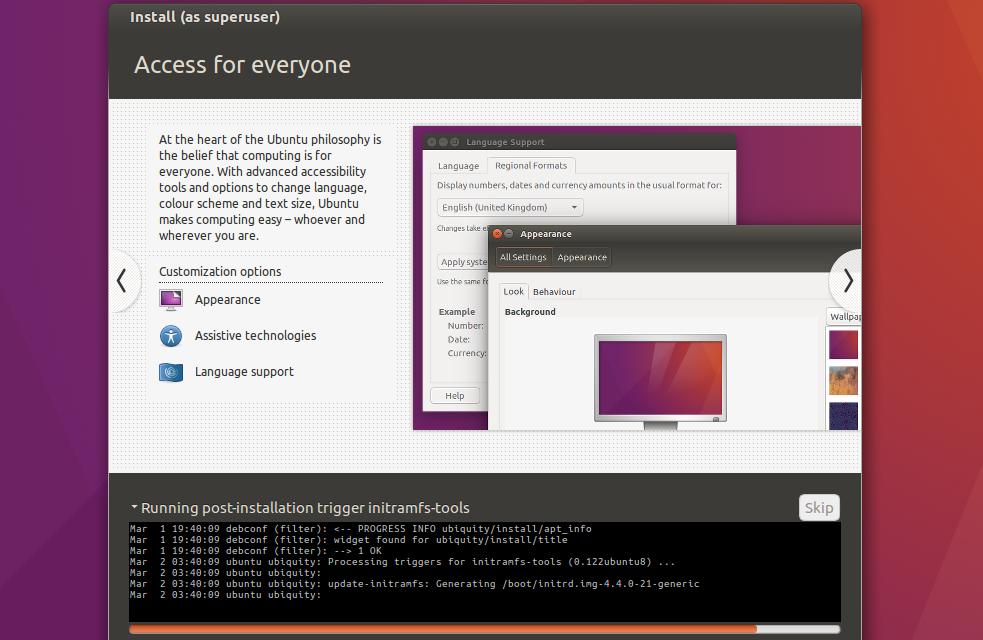This screenshot has width=983, height=640.
Task: Close the Appearance window in slideshow
Action: (497, 234)
